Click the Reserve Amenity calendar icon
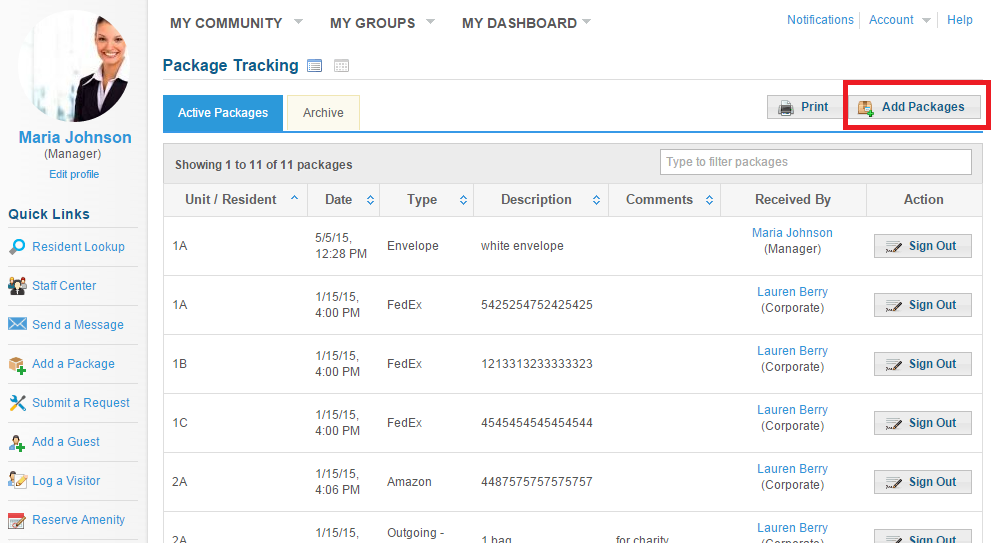Viewport: 995px width, 543px height. tap(17, 521)
